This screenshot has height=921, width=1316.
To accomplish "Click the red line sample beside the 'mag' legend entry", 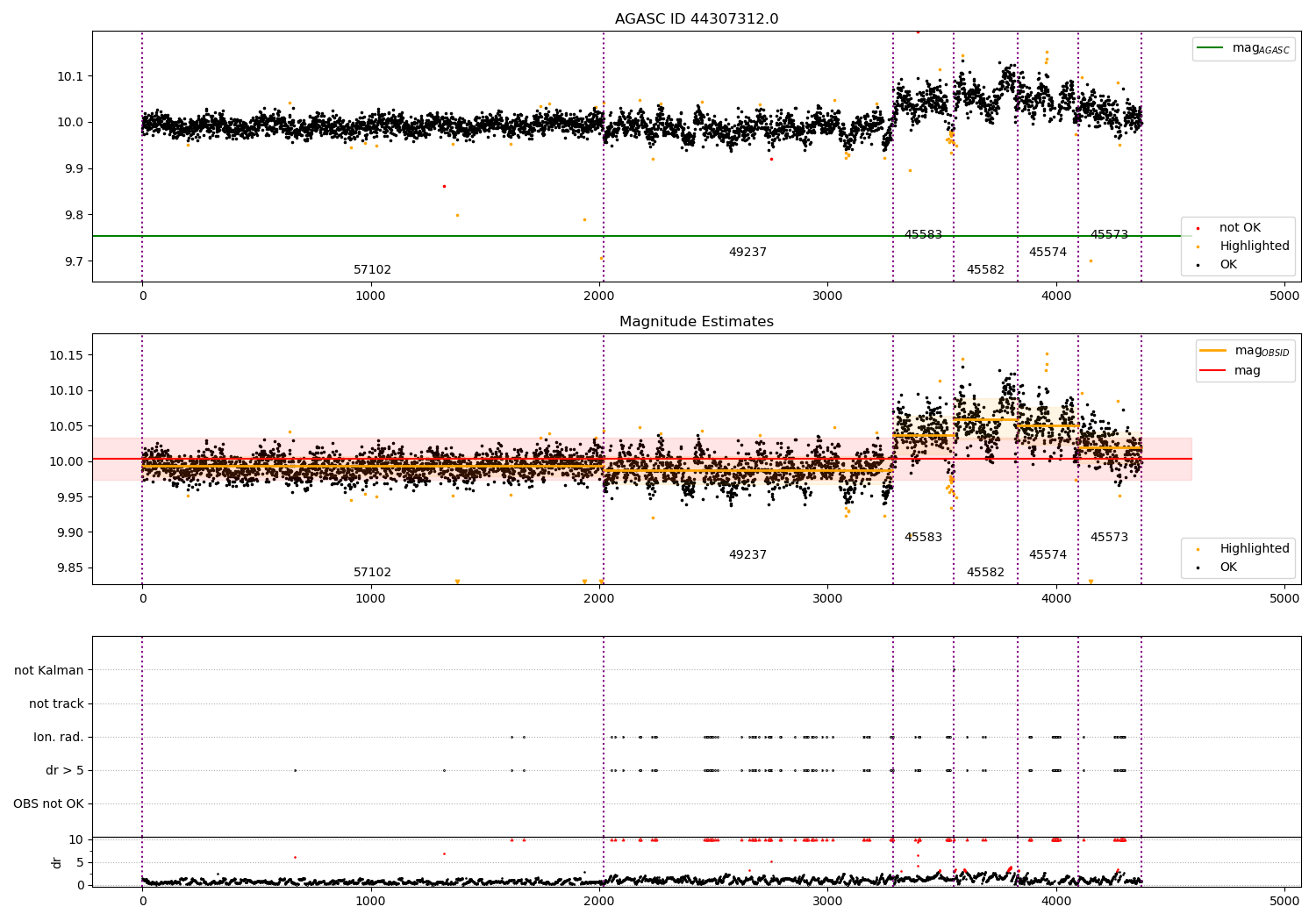I will tap(1213, 370).
